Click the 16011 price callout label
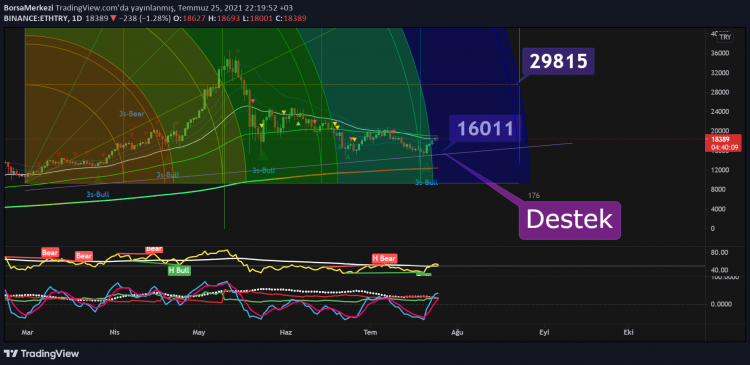 tap(485, 129)
